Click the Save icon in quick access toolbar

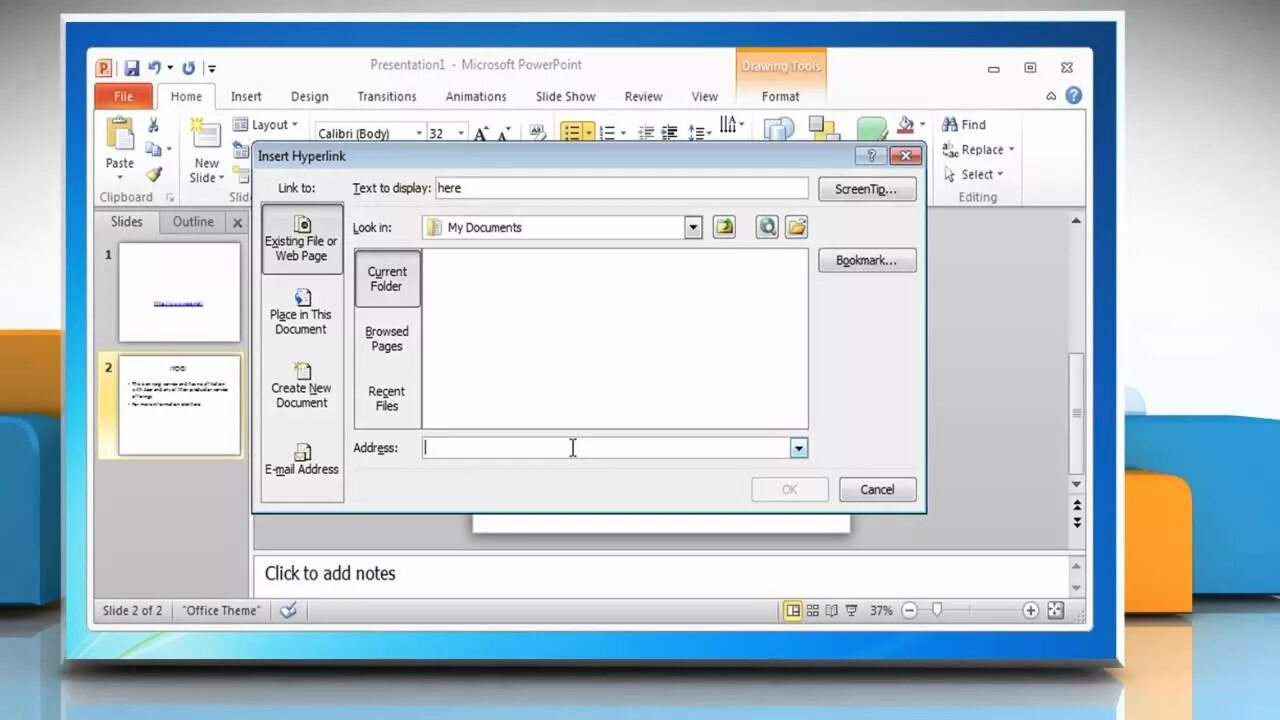tap(131, 68)
